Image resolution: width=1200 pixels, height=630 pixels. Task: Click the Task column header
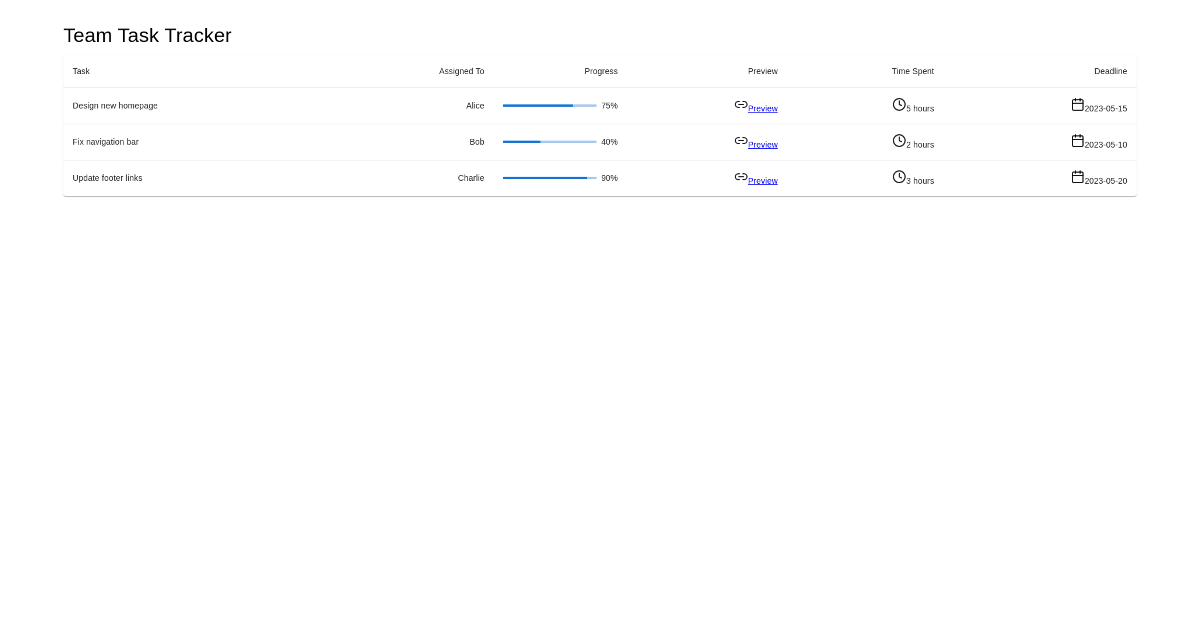point(81,71)
